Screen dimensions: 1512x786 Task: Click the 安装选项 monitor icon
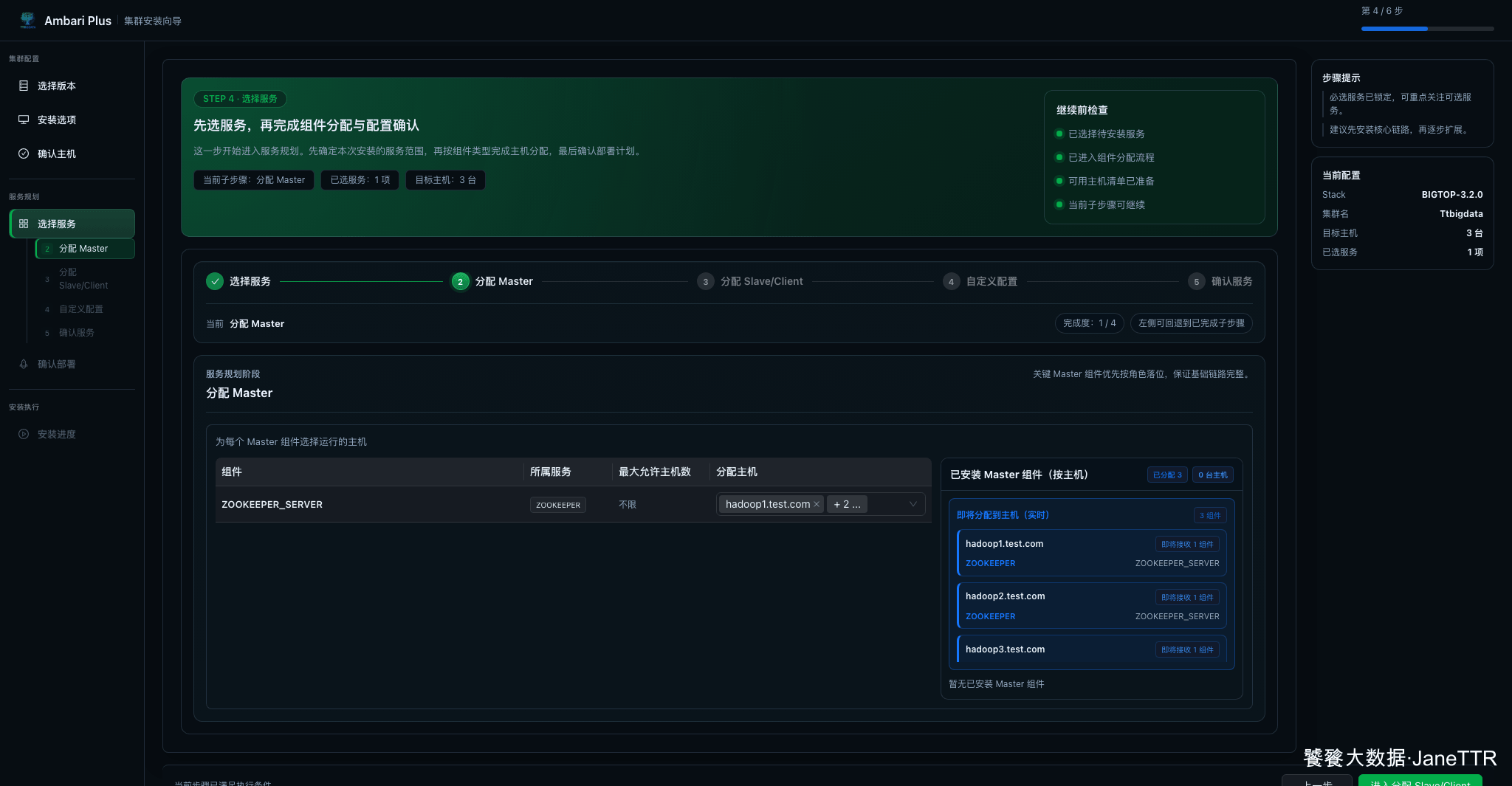point(24,120)
